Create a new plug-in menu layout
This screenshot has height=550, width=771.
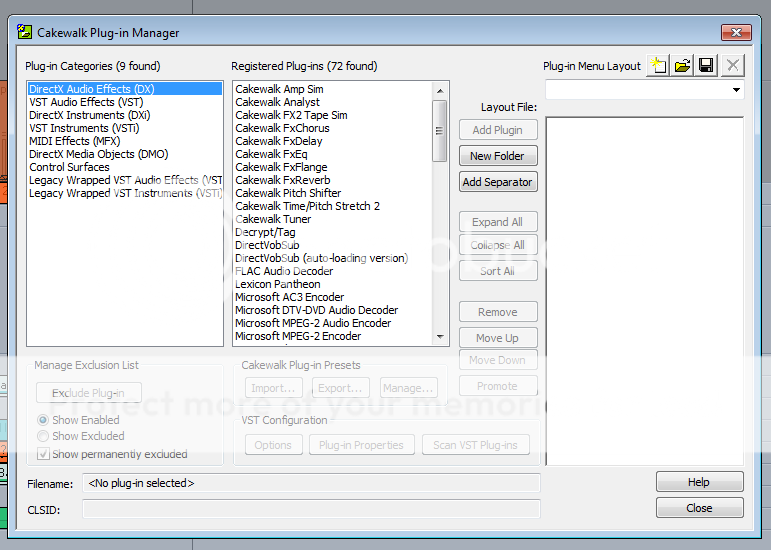click(x=657, y=66)
